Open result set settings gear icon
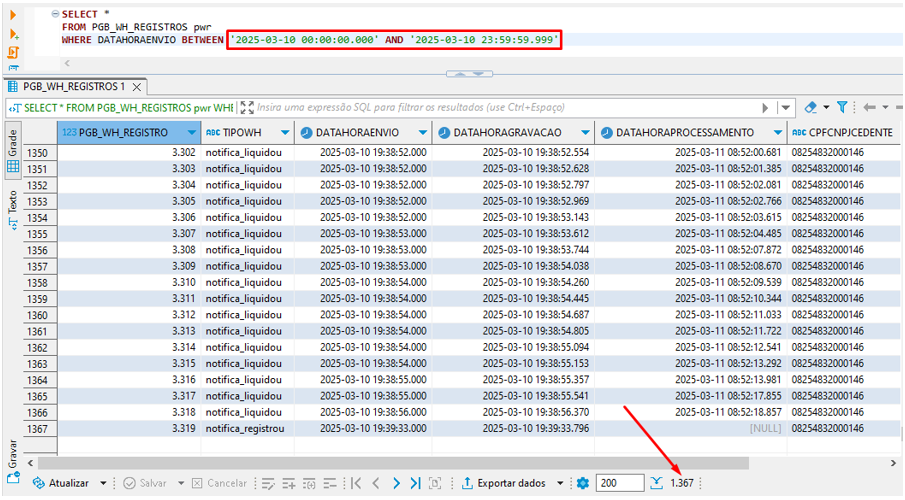The image size is (905, 500). pyautogui.click(x=583, y=483)
